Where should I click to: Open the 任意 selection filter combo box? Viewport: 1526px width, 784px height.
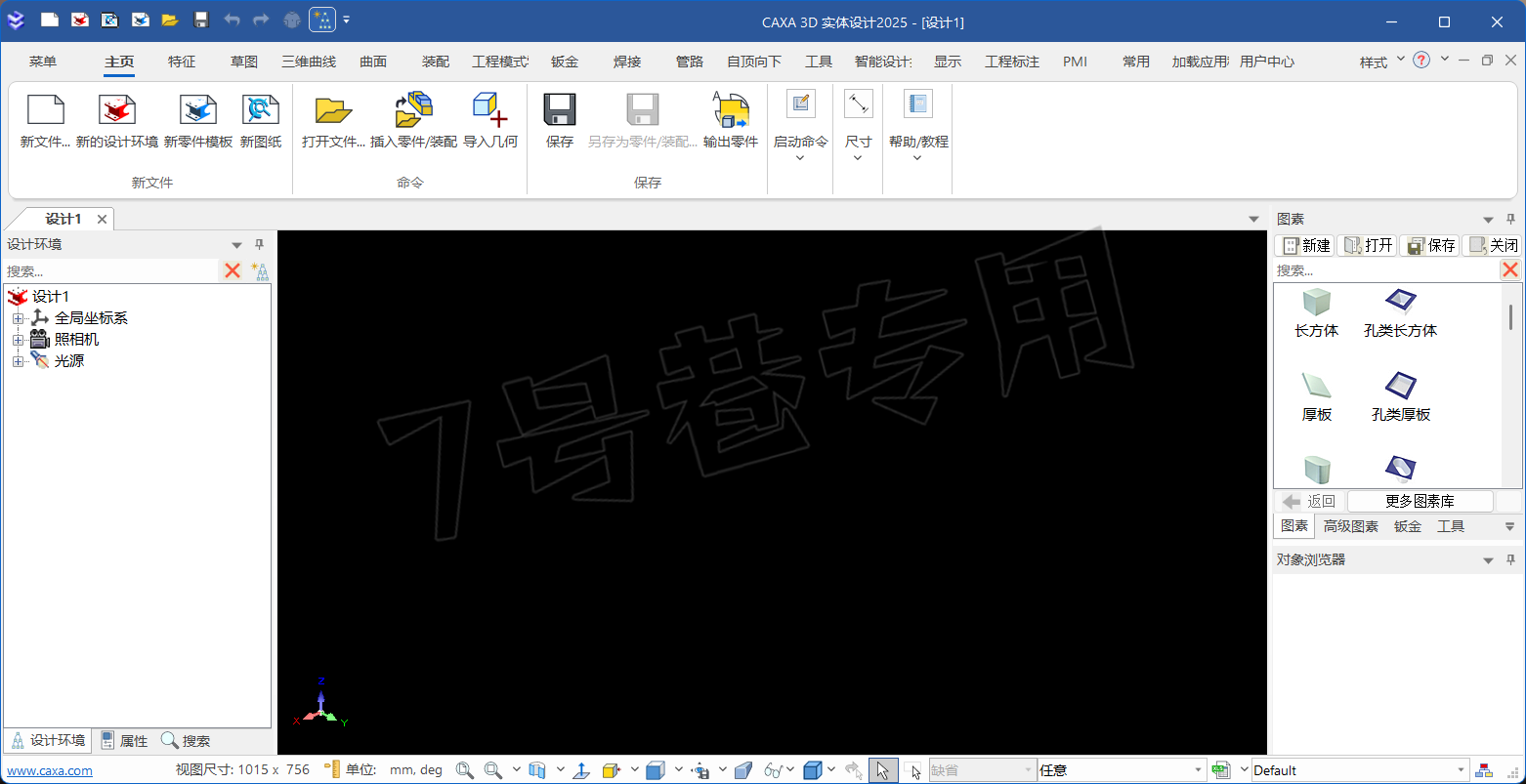click(x=1122, y=770)
